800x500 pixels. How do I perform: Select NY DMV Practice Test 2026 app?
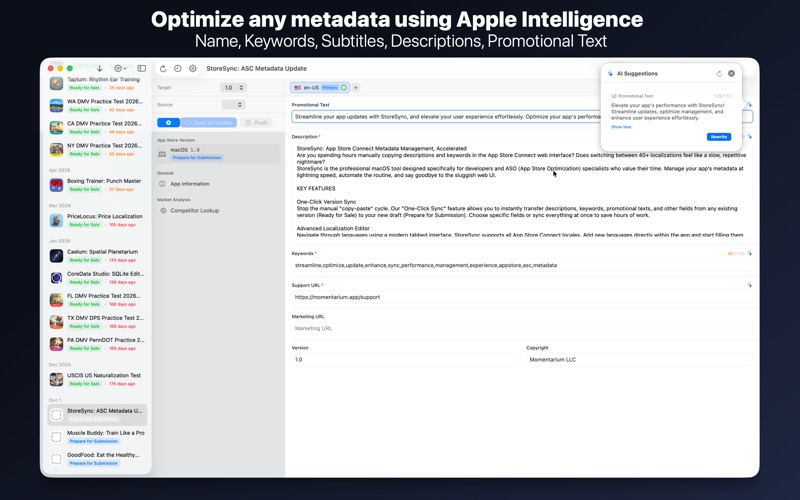(x=97, y=149)
